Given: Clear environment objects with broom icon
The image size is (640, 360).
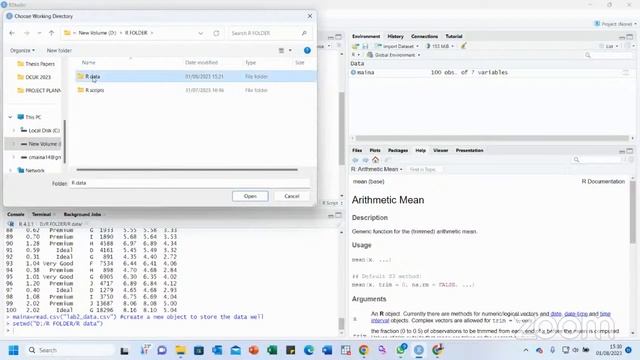Looking at the screenshot, I should [463, 46].
